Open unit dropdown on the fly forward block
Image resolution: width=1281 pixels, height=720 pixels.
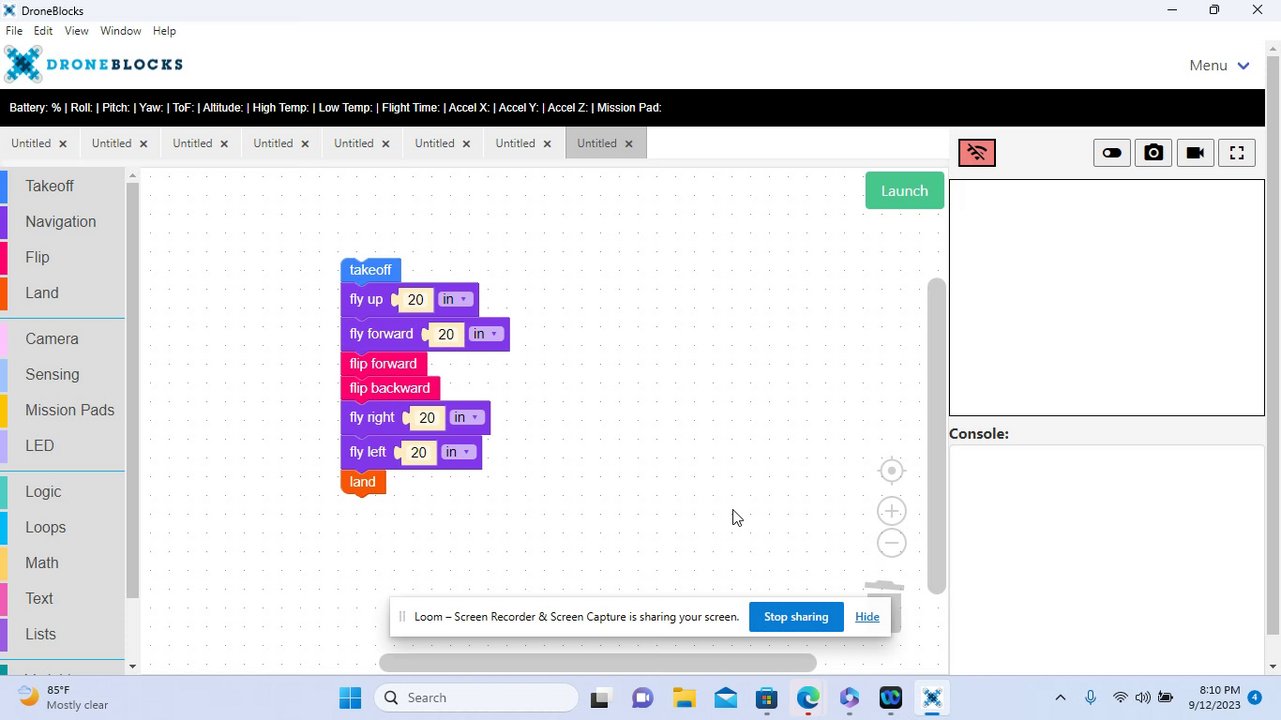click(x=485, y=334)
